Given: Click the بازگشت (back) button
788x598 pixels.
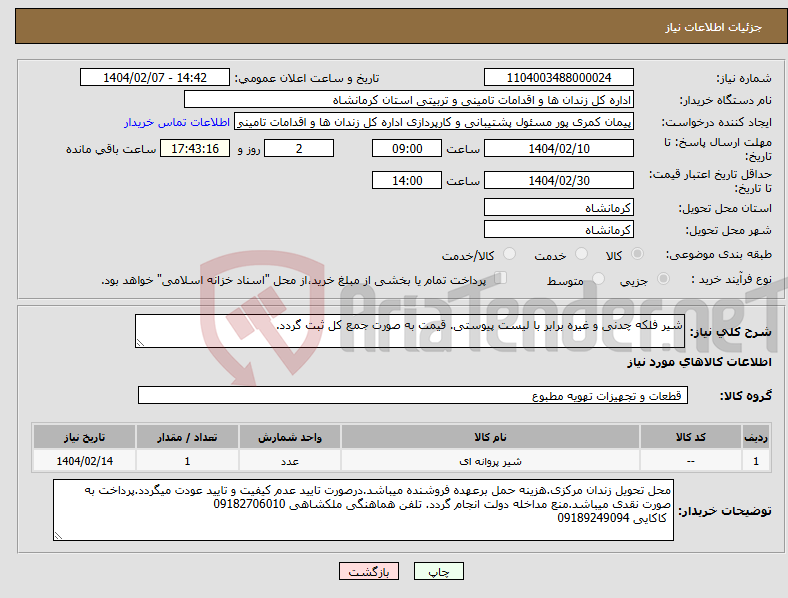Looking at the screenshot, I should [x=369, y=571].
